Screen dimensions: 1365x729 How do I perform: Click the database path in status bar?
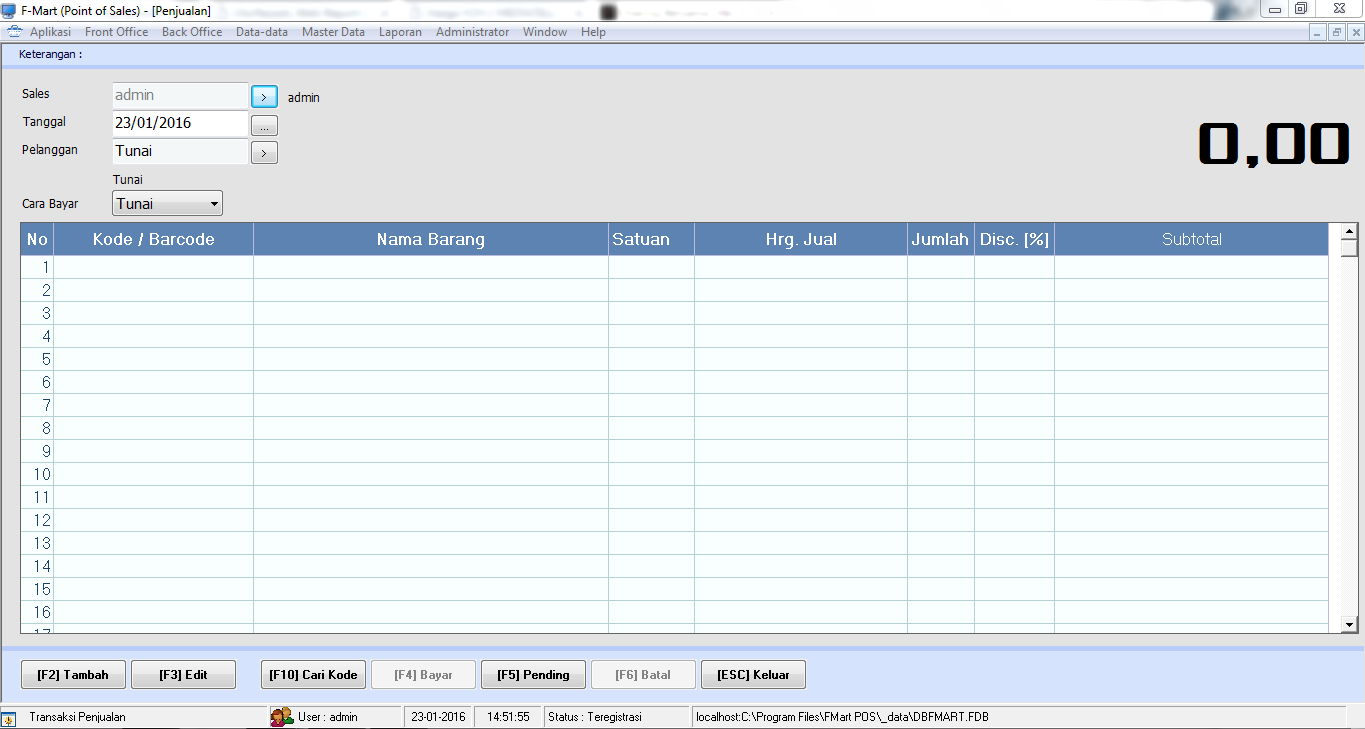coord(842,717)
